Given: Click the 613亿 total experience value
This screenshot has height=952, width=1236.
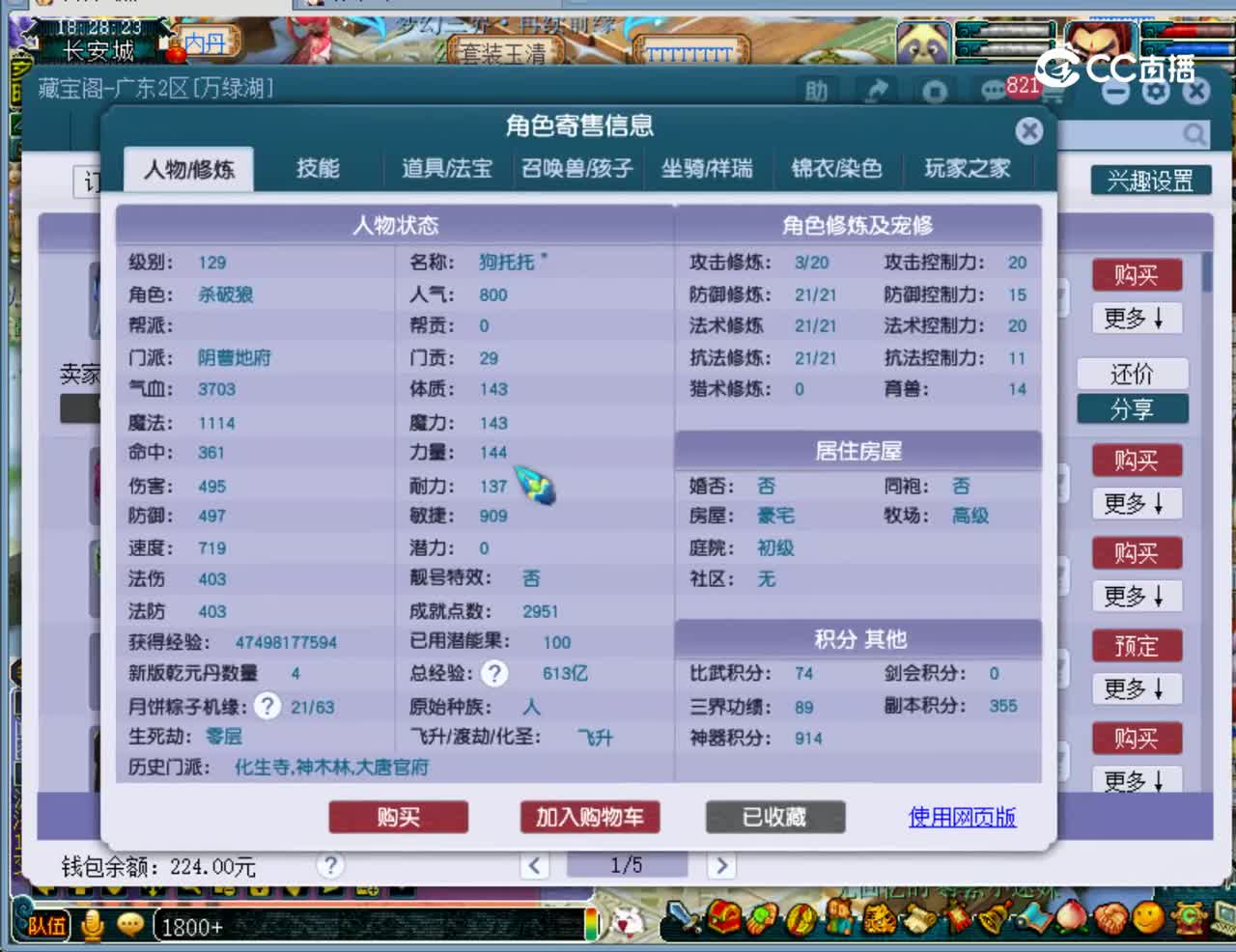Looking at the screenshot, I should click(x=565, y=673).
